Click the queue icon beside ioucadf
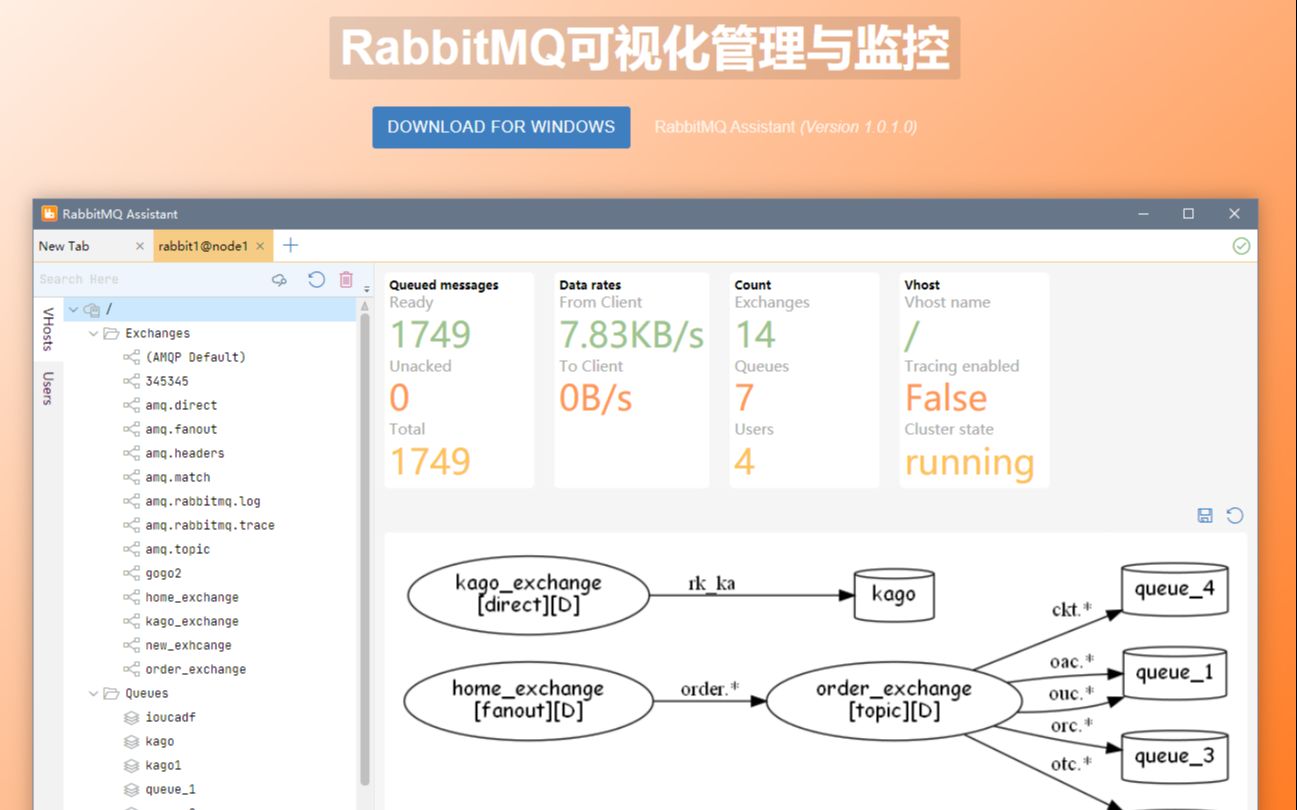 click(x=131, y=717)
